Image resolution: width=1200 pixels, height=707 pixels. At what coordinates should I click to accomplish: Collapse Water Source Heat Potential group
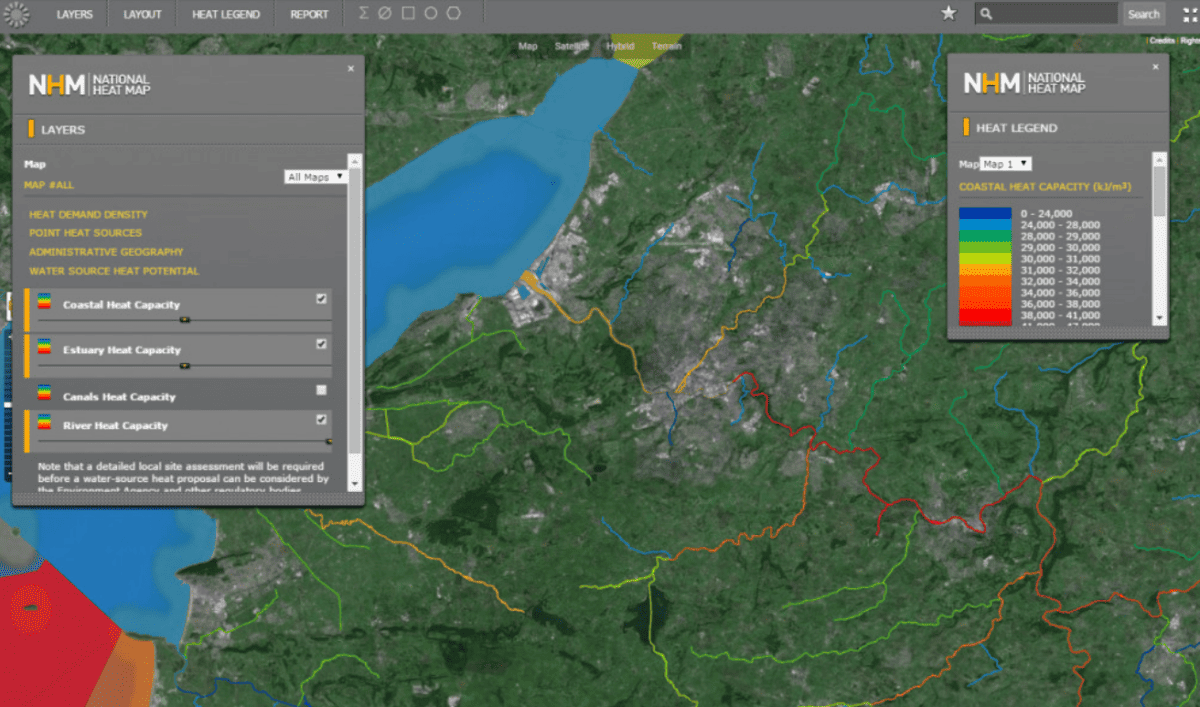[114, 271]
